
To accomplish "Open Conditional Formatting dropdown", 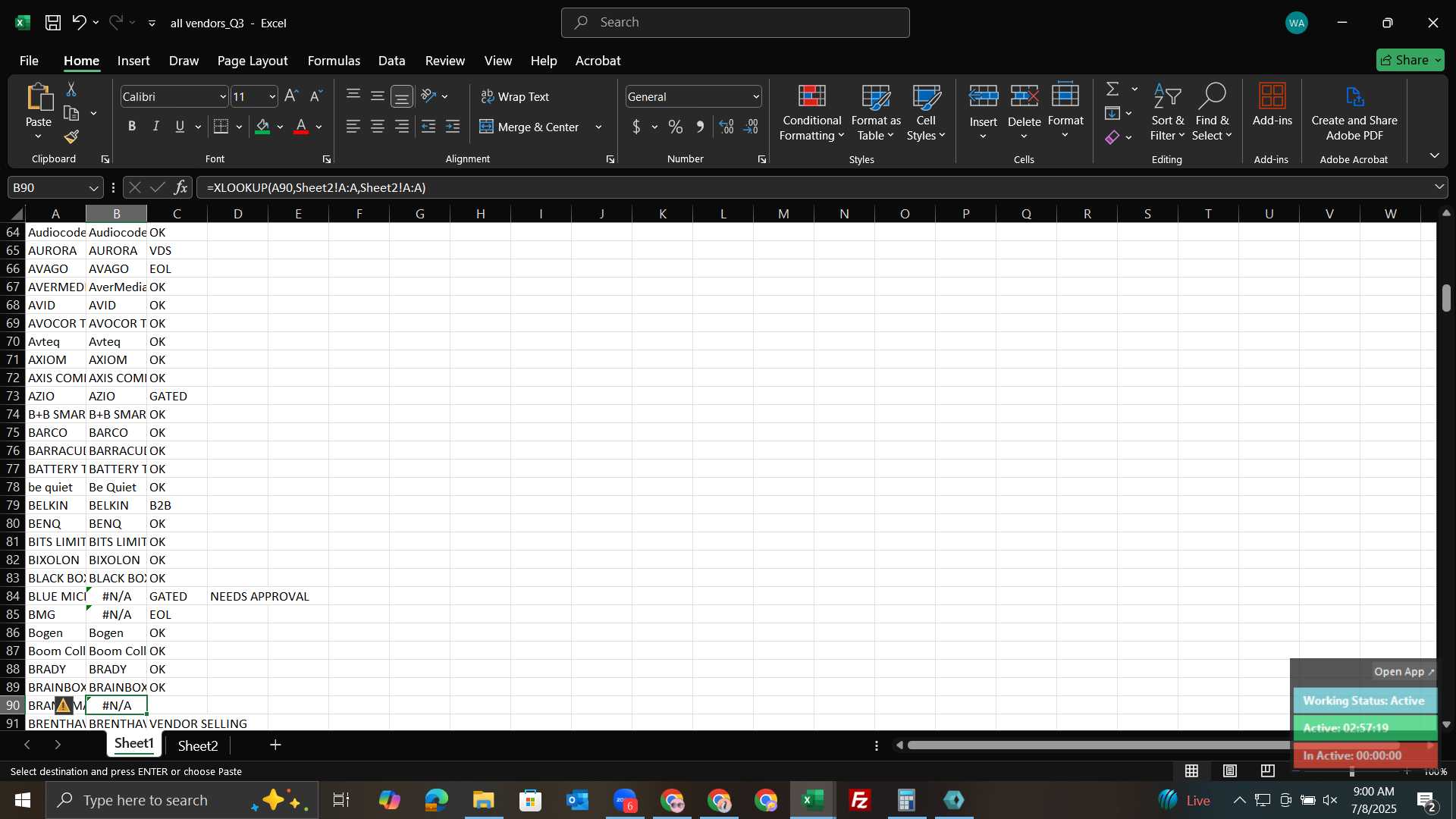I will pos(811,112).
